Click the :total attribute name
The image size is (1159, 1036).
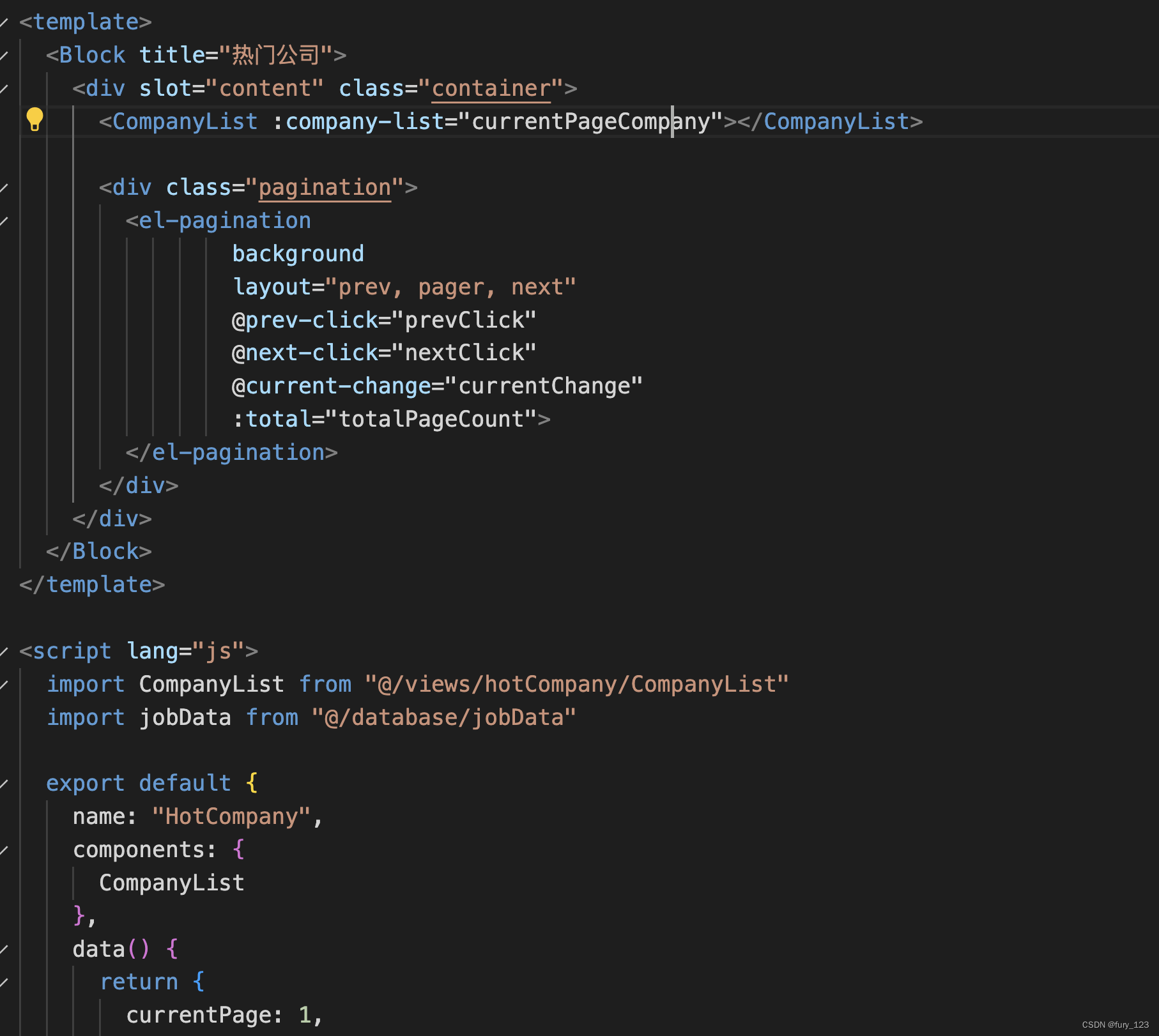[272, 419]
